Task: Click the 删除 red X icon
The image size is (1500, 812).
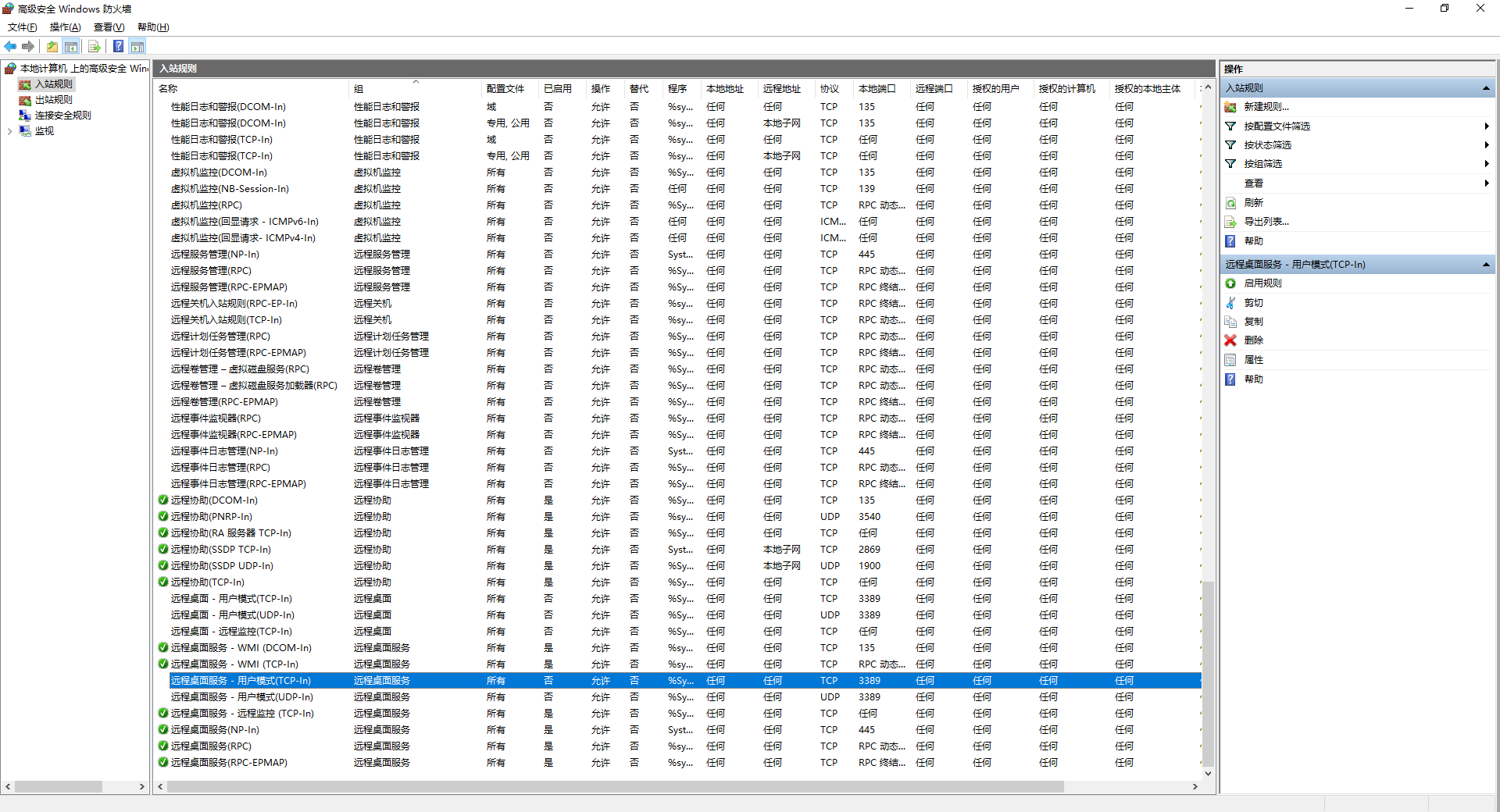Action: (1230, 340)
